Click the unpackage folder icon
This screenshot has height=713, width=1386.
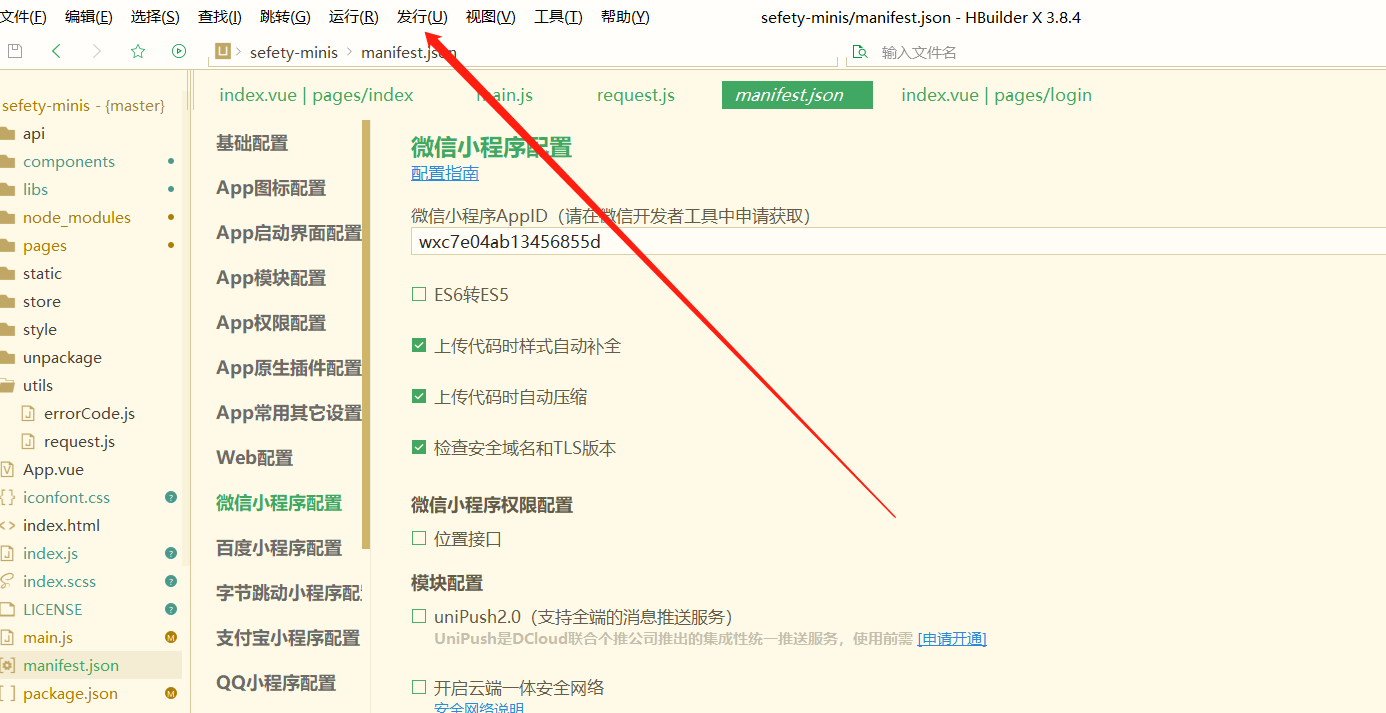click(7, 358)
